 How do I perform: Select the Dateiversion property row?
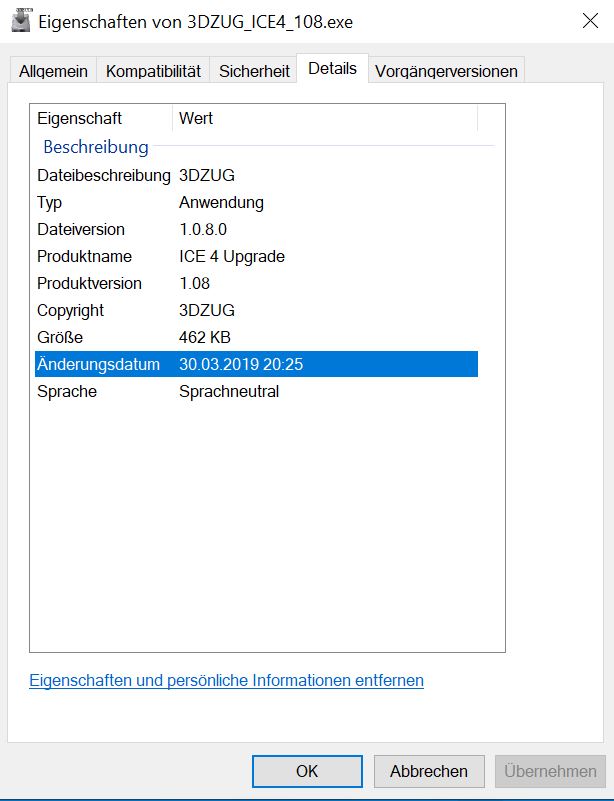pyautogui.click(x=81, y=229)
